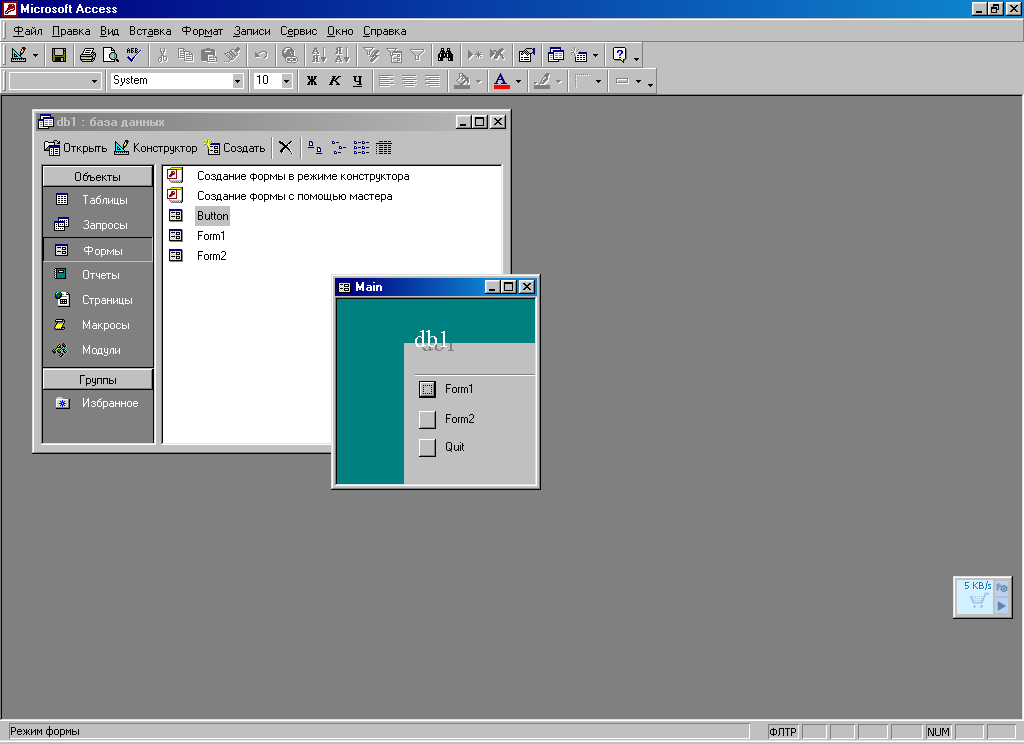The width and height of the screenshot is (1024, 744).
Task: Click the red font color A swatch
Action: [x=502, y=80]
